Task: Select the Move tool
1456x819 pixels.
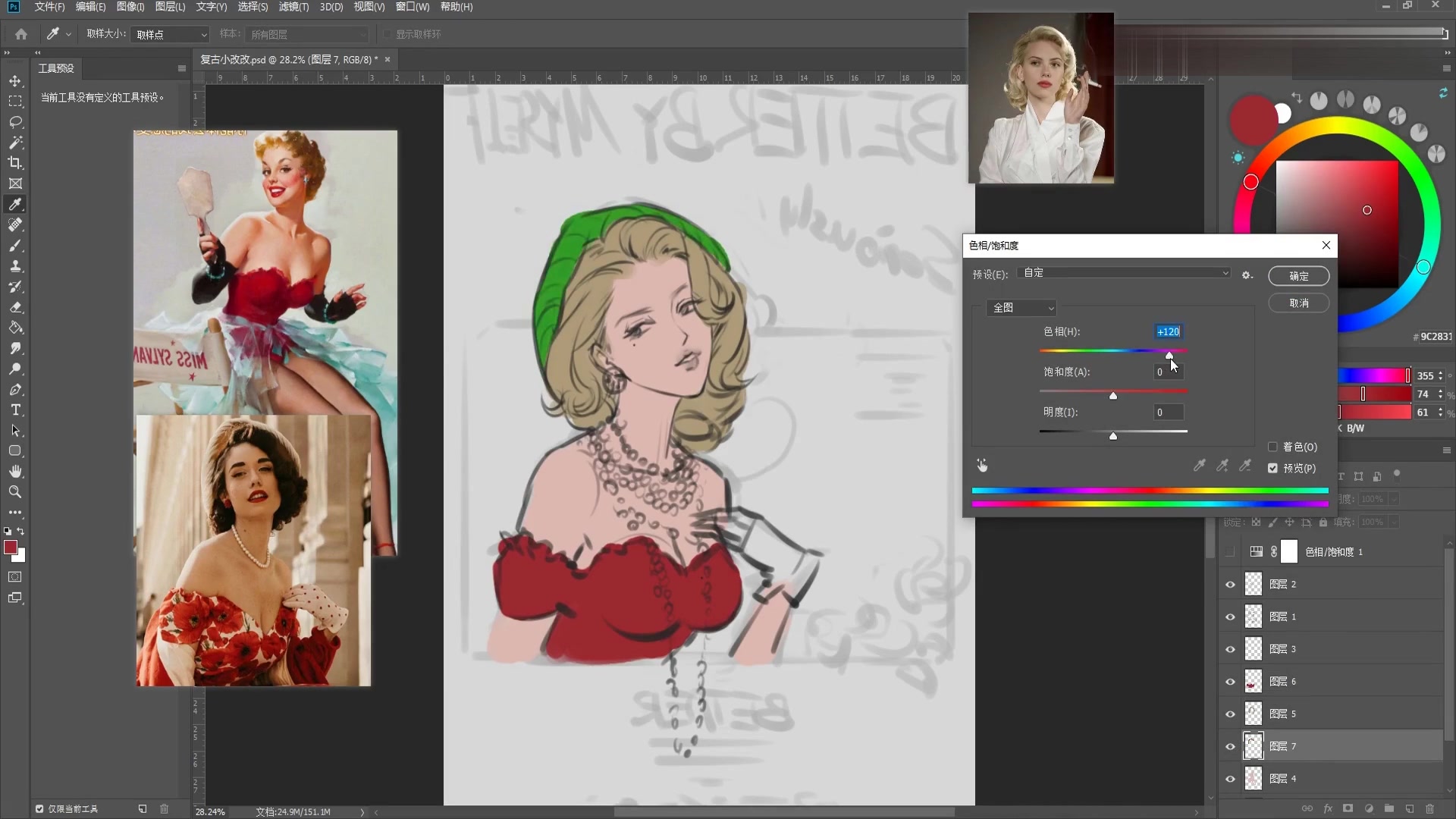Action: (15, 81)
